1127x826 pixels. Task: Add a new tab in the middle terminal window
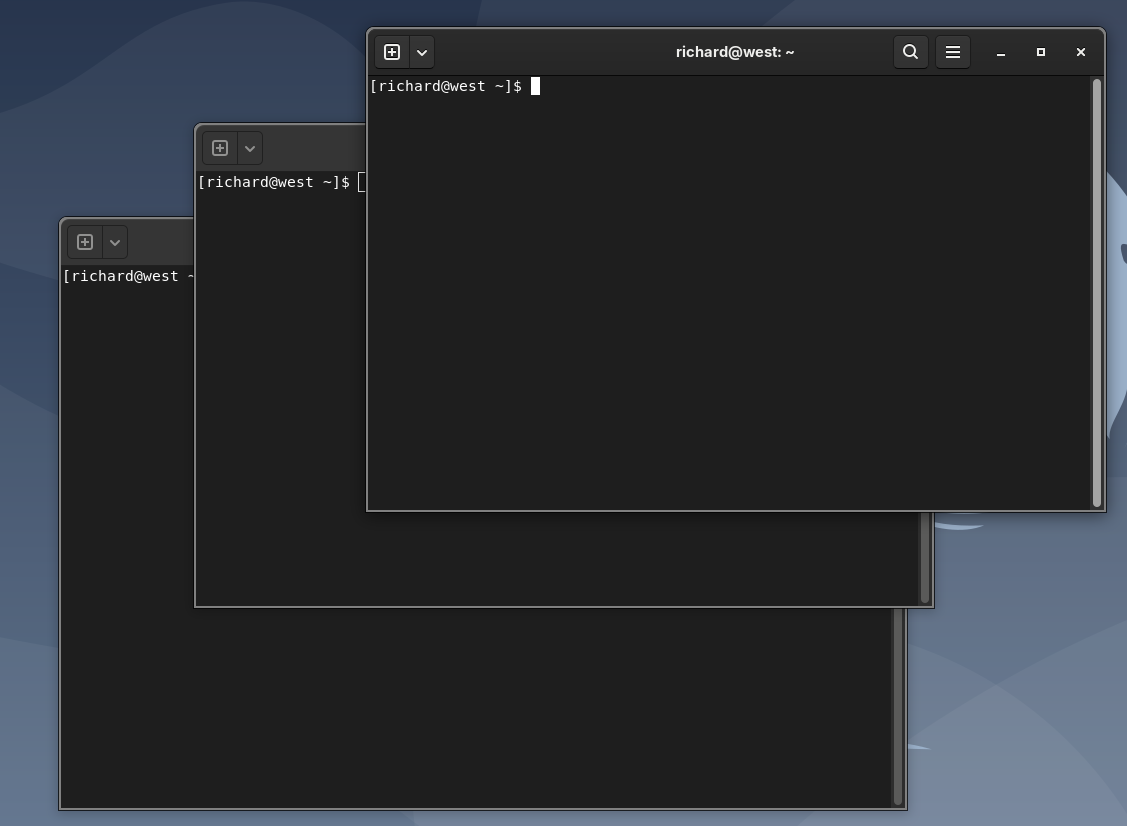click(220, 148)
